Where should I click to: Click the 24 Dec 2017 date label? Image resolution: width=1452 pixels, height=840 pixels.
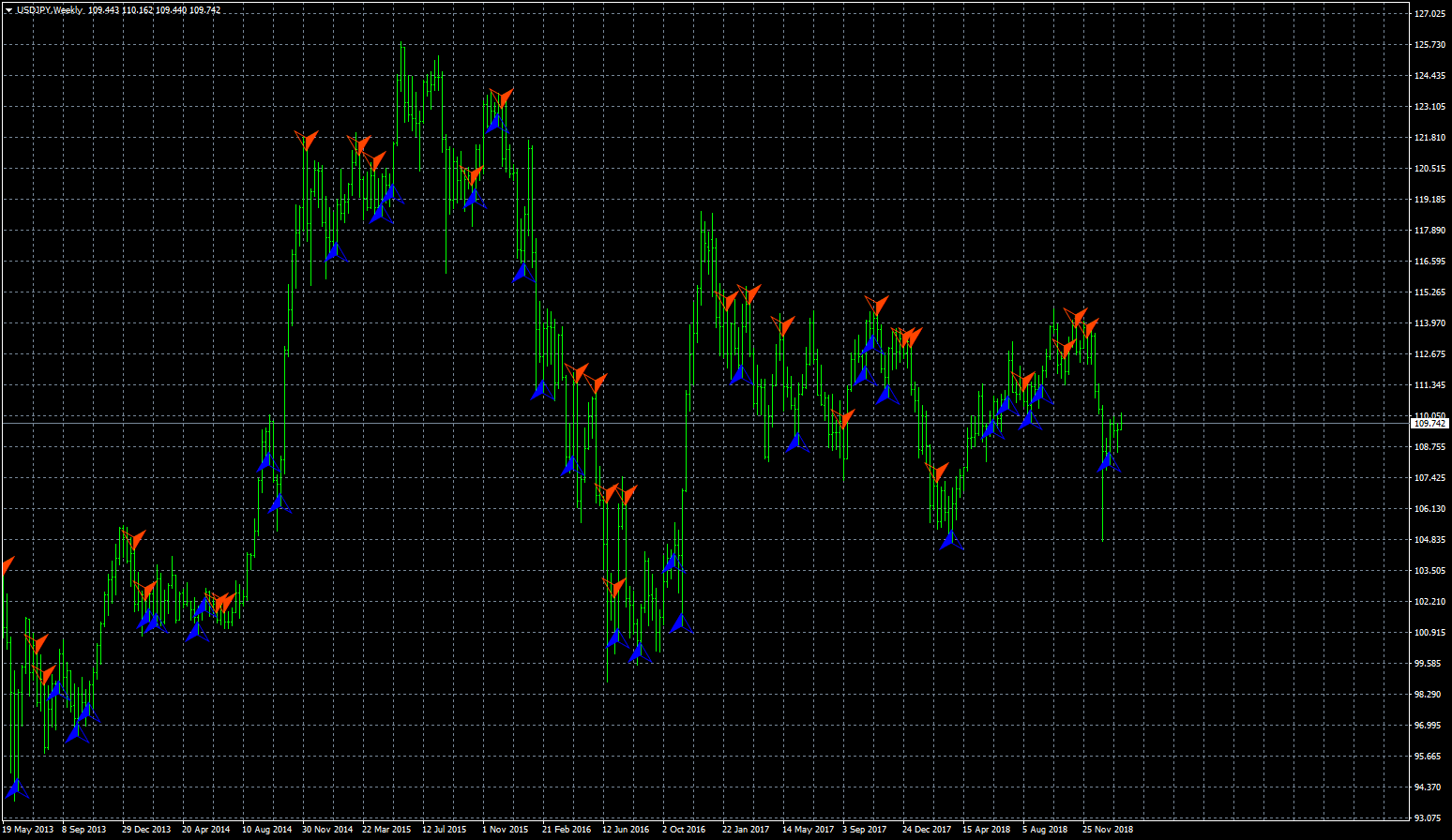(x=927, y=830)
